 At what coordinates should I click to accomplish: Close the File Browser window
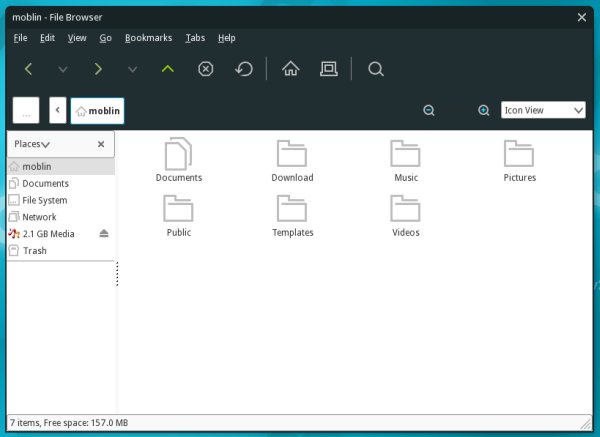click(x=582, y=17)
